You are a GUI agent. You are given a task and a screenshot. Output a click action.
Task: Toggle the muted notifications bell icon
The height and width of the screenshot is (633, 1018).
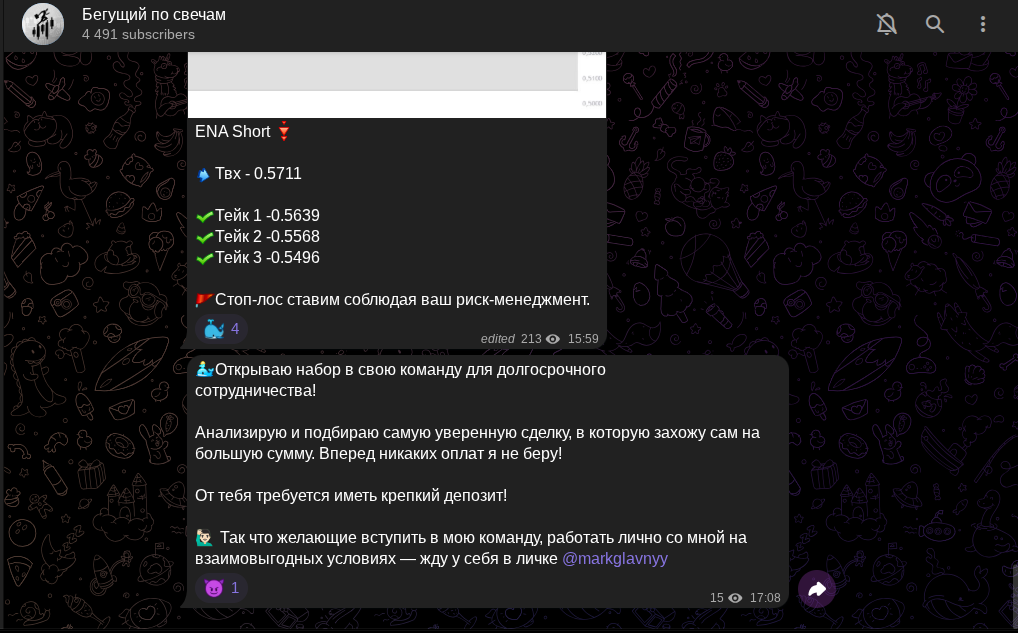click(x=886, y=24)
